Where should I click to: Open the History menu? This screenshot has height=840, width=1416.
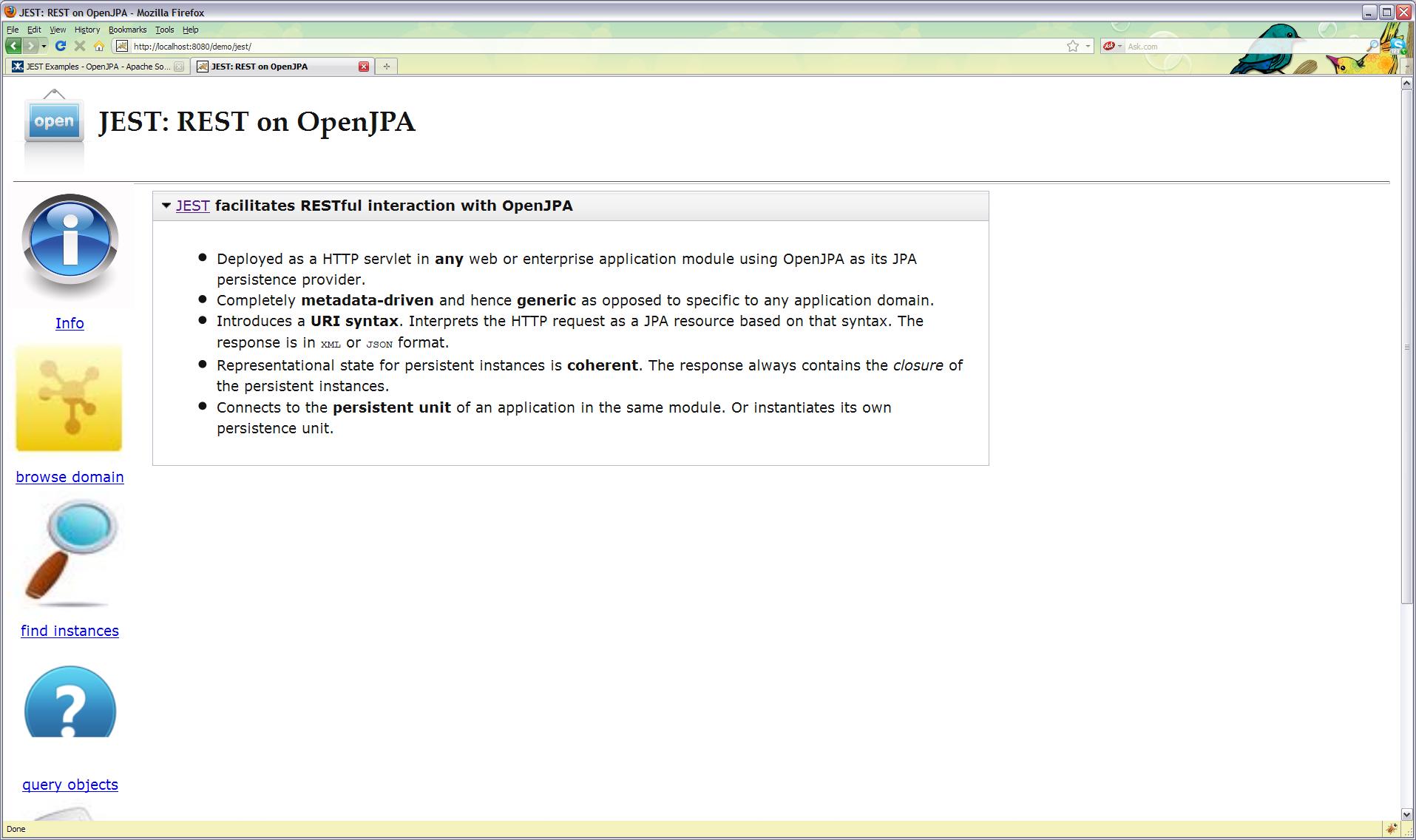pos(87,30)
